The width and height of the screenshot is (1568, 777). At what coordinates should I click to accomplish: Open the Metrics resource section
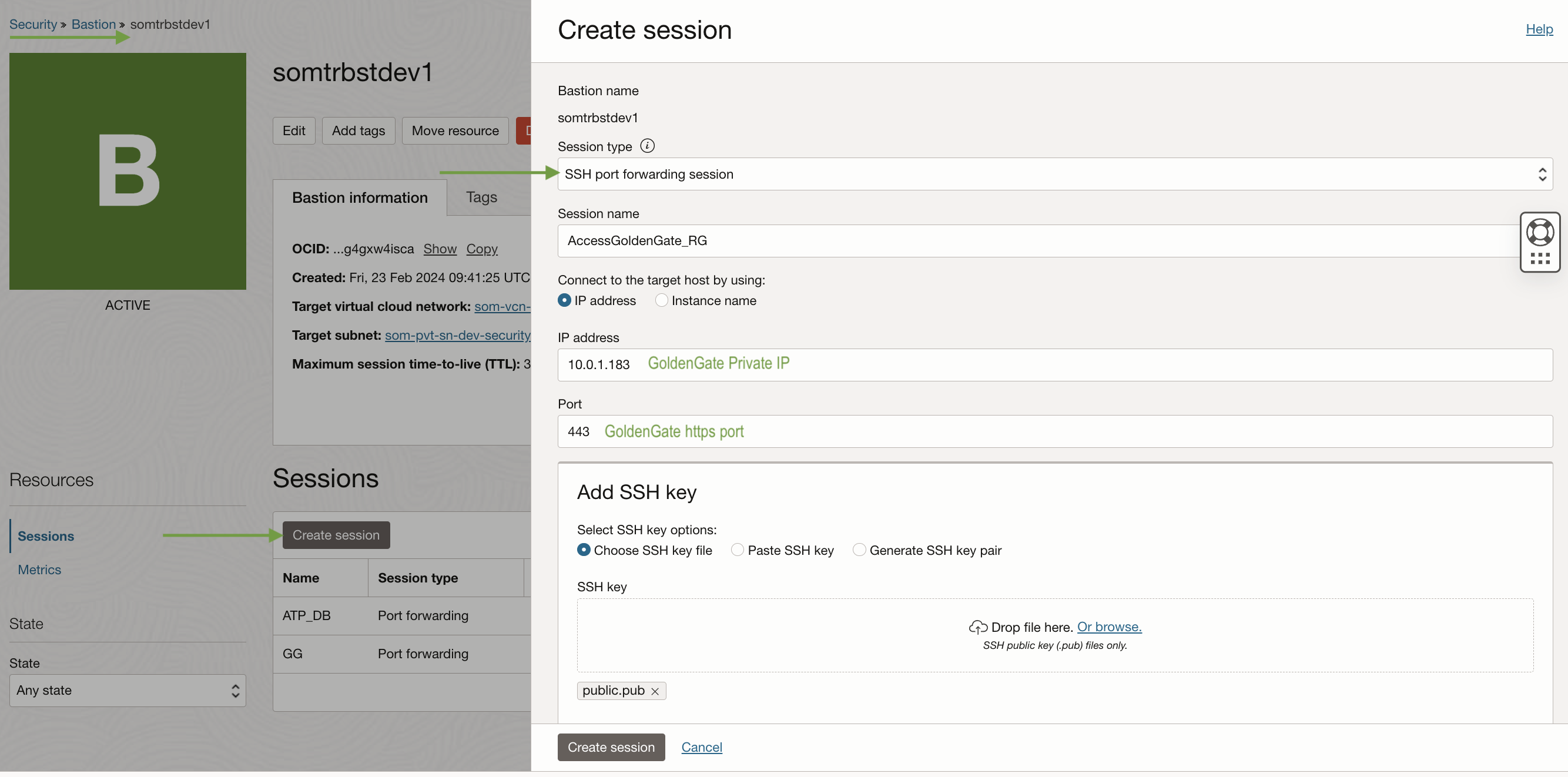point(39,570)
